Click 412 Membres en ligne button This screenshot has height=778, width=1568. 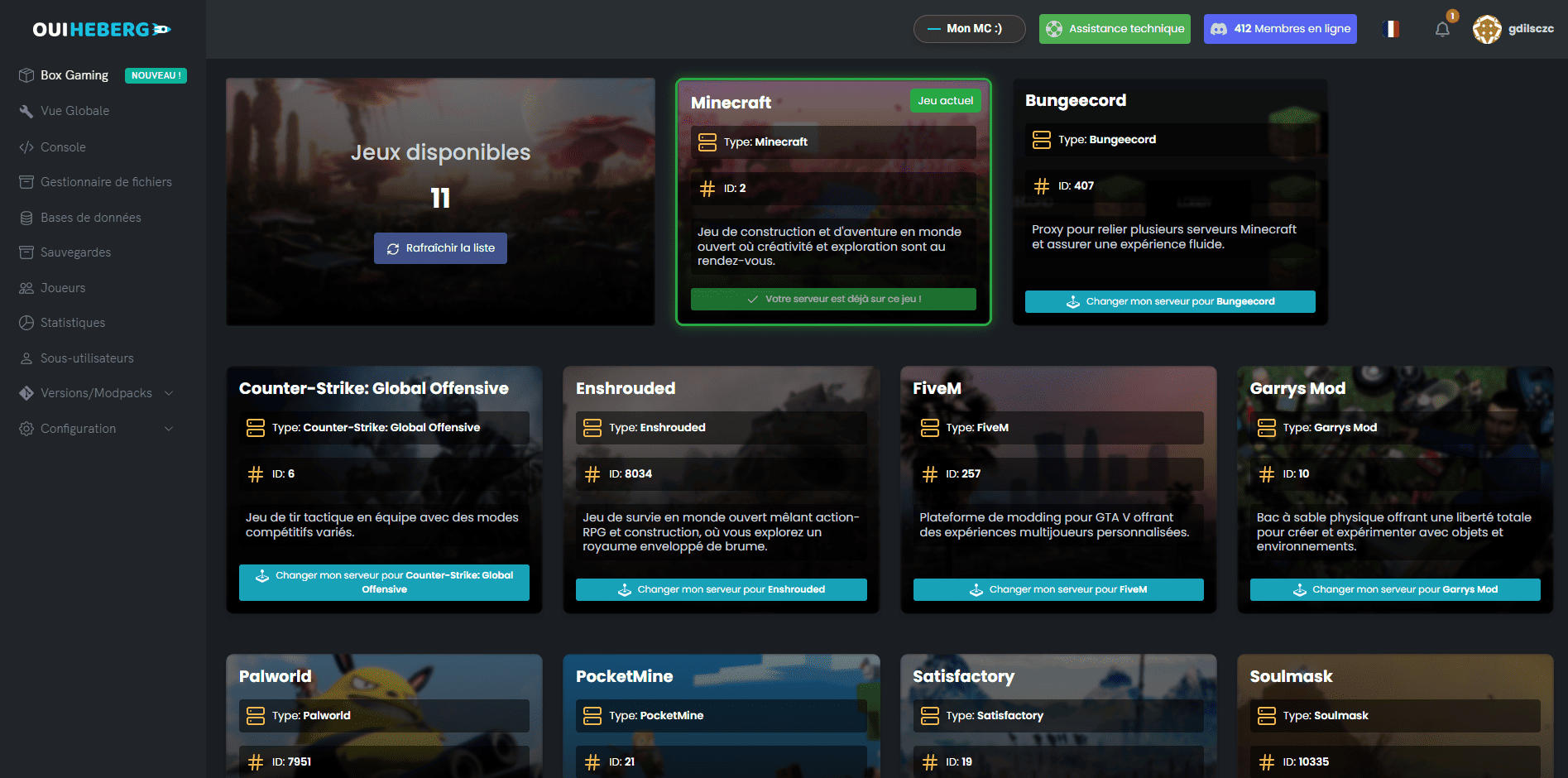(x=1280, y=29)
